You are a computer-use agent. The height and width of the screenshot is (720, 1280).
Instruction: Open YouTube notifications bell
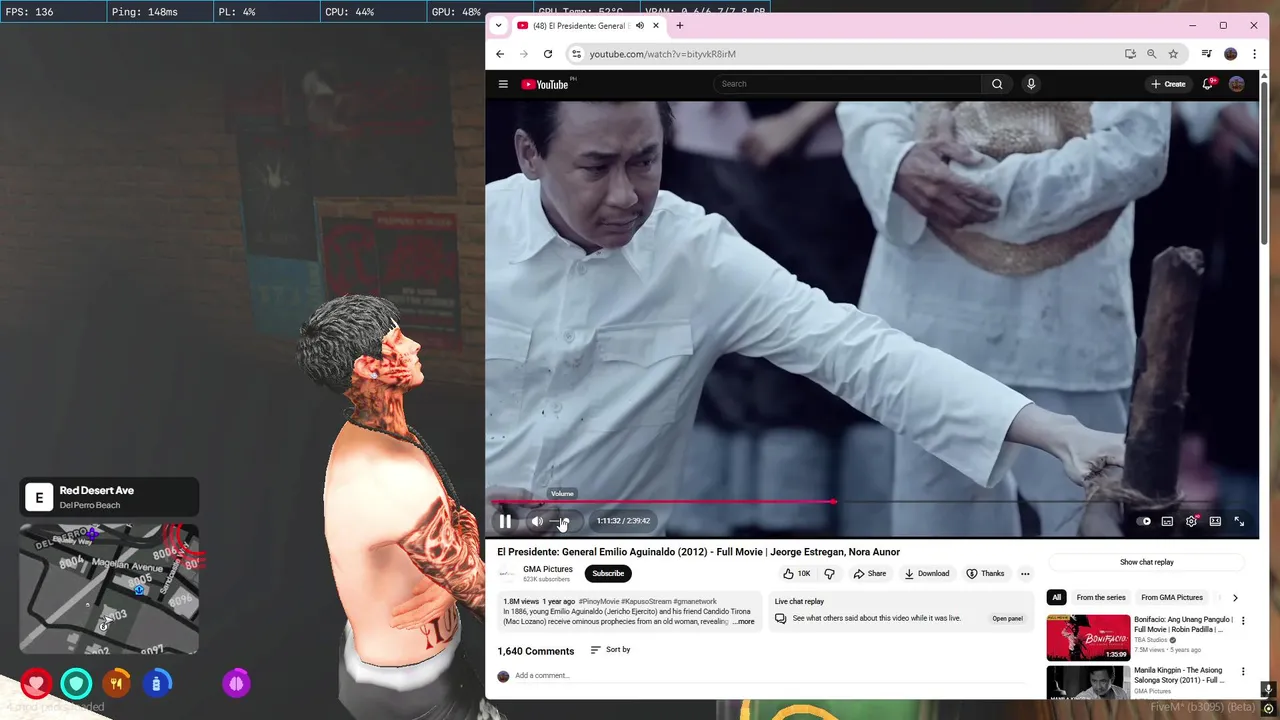click(x=1208, y=84)
